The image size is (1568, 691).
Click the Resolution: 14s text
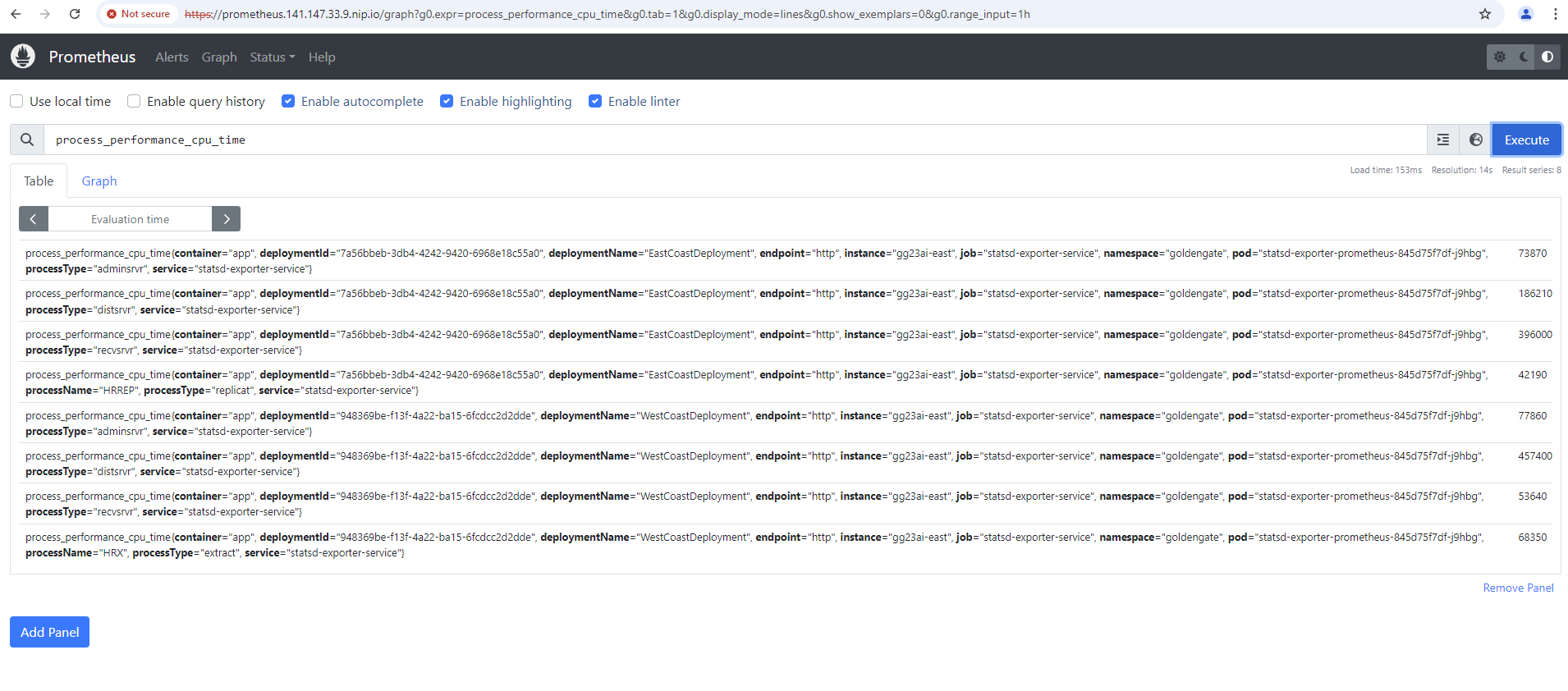coord(1462,170)
